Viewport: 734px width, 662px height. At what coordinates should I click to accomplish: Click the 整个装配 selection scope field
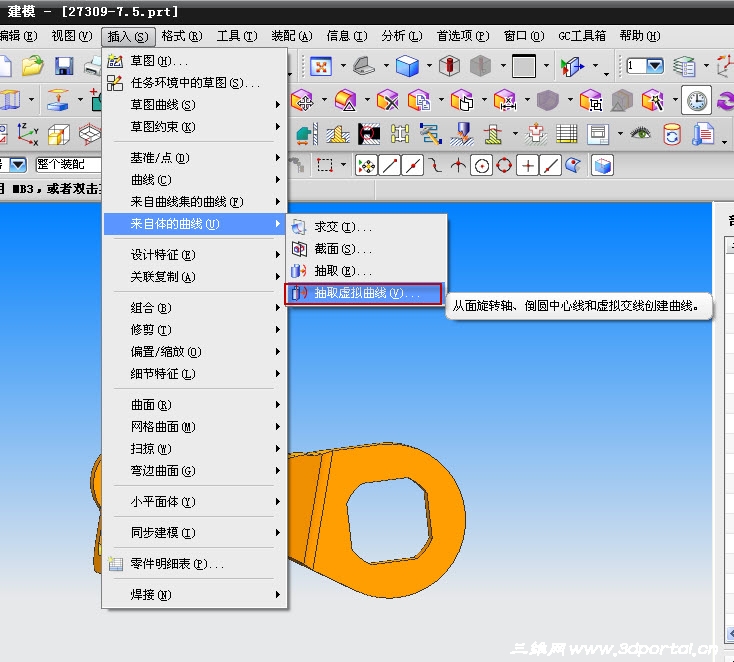click(x=68, y=165)
